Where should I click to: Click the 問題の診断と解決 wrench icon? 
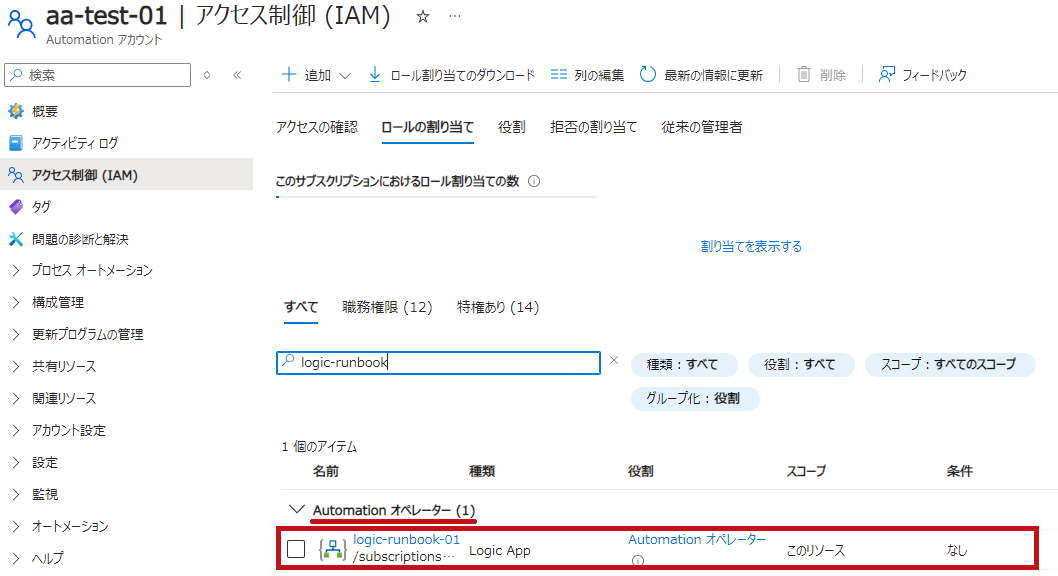pyautogui.click(x=16, y=239)
